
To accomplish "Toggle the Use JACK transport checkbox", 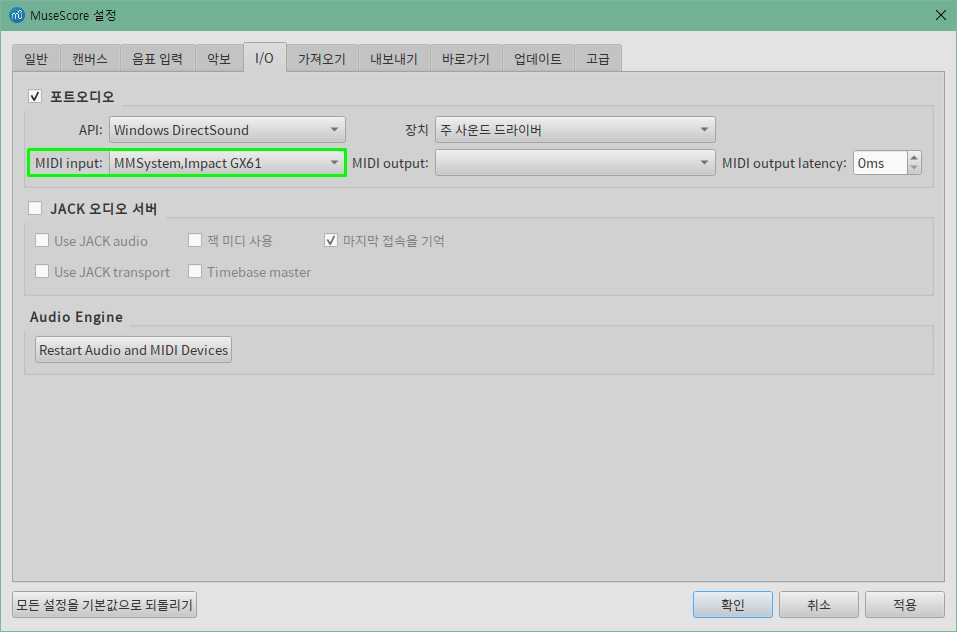I will click(42, 271).
